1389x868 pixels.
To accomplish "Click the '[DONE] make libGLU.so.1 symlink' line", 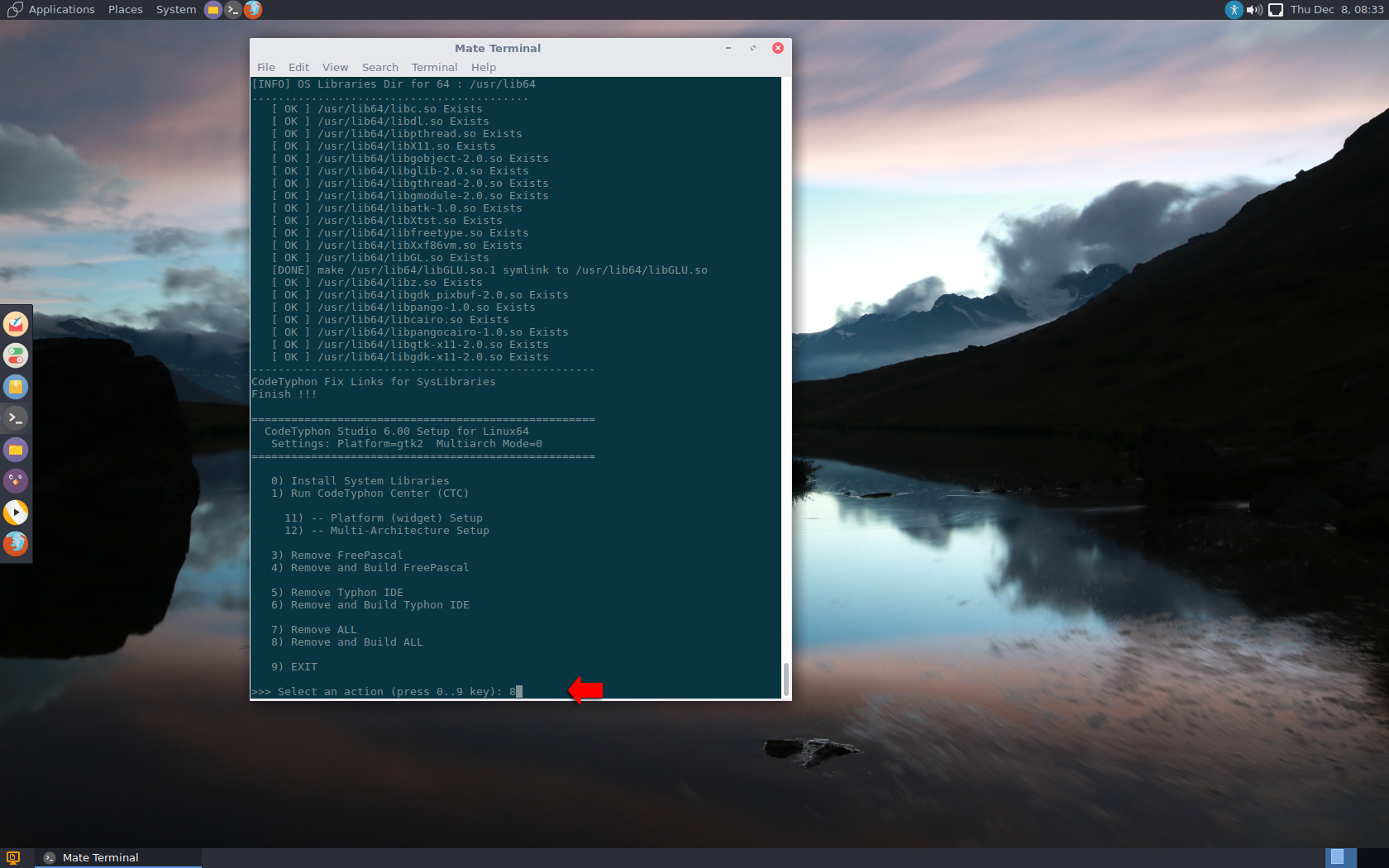I will click(489, 270).
